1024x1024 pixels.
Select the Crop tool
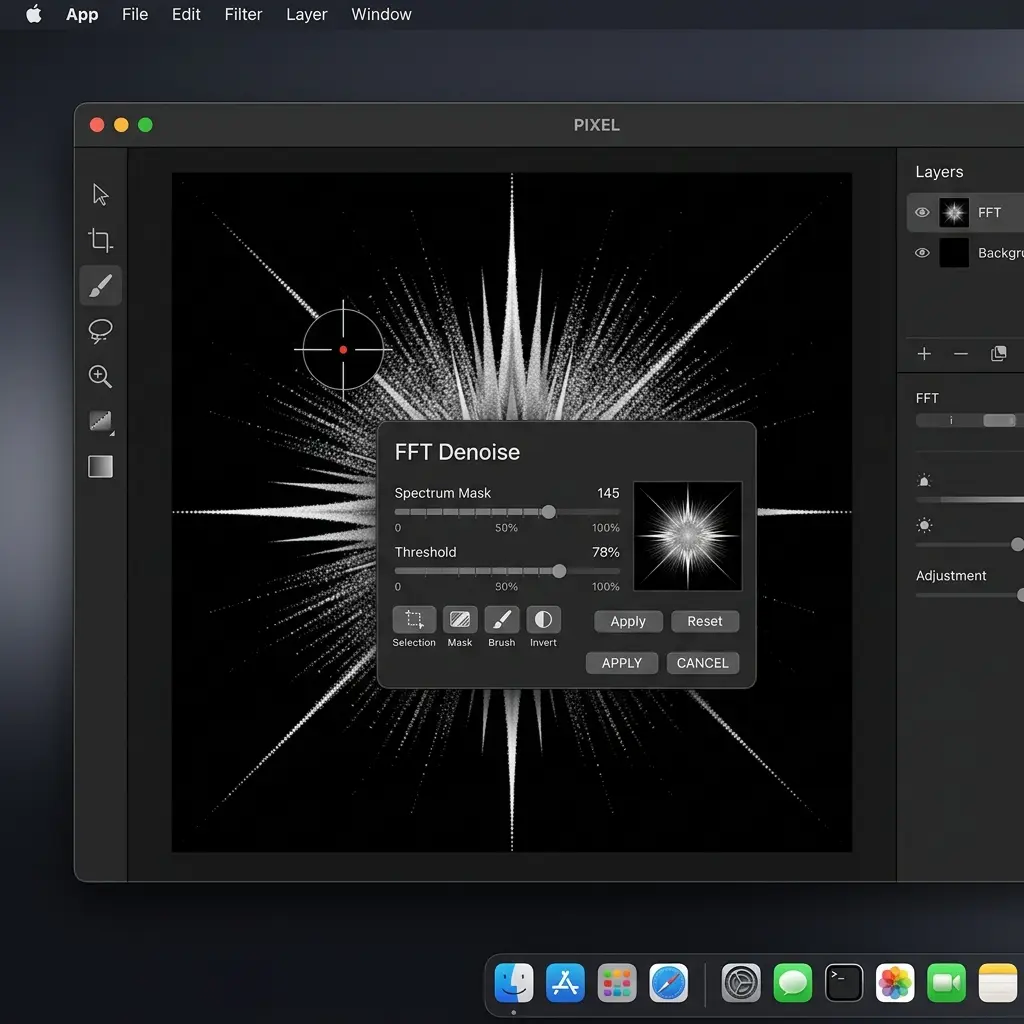pos(100,240)
